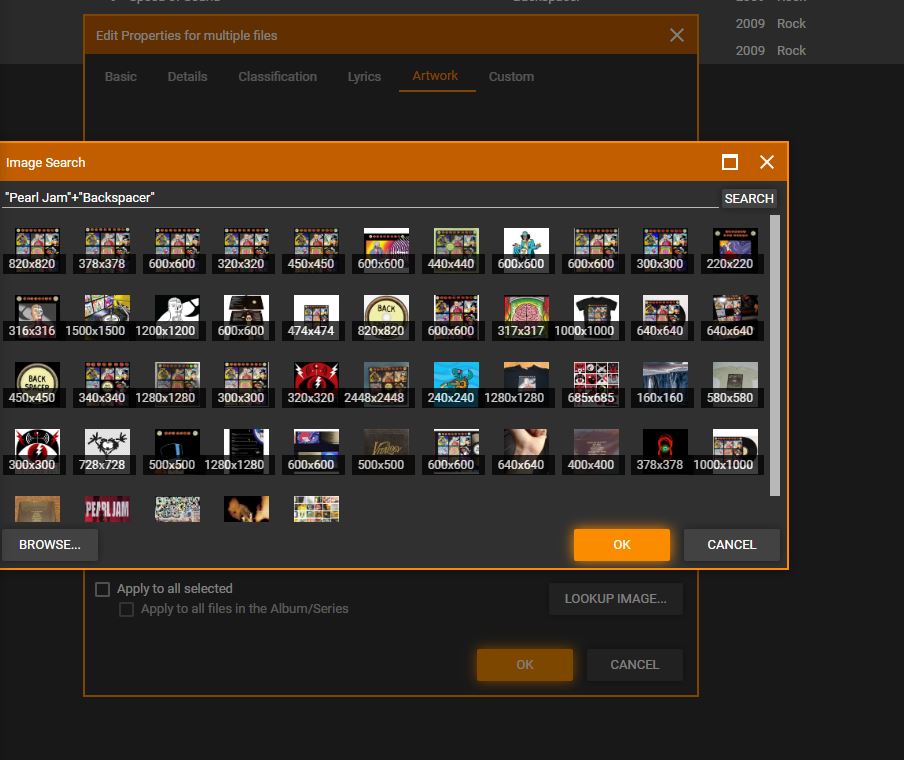This screenshot has height=760, width=904.
Task: Click the LOOKUP IMAGE... button
Action: (x=615, y=599)
